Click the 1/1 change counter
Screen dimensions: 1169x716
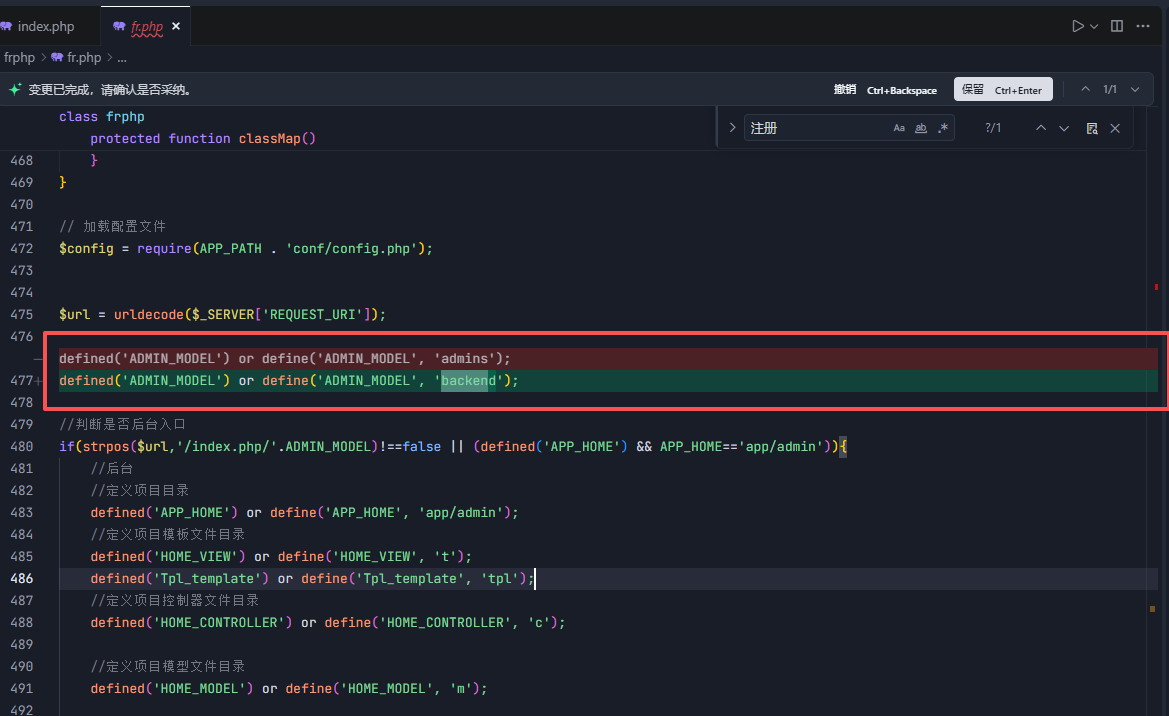click(x=1110, y=90)
